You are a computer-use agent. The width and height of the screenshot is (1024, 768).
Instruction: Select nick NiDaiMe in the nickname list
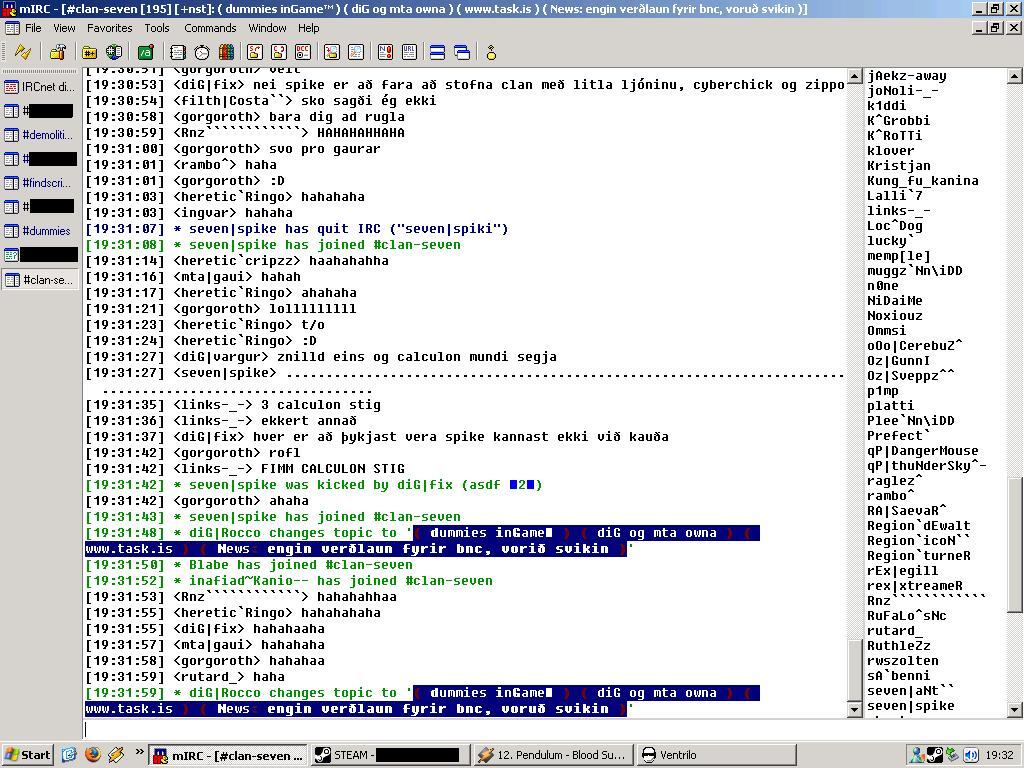(x=895, y=300)
